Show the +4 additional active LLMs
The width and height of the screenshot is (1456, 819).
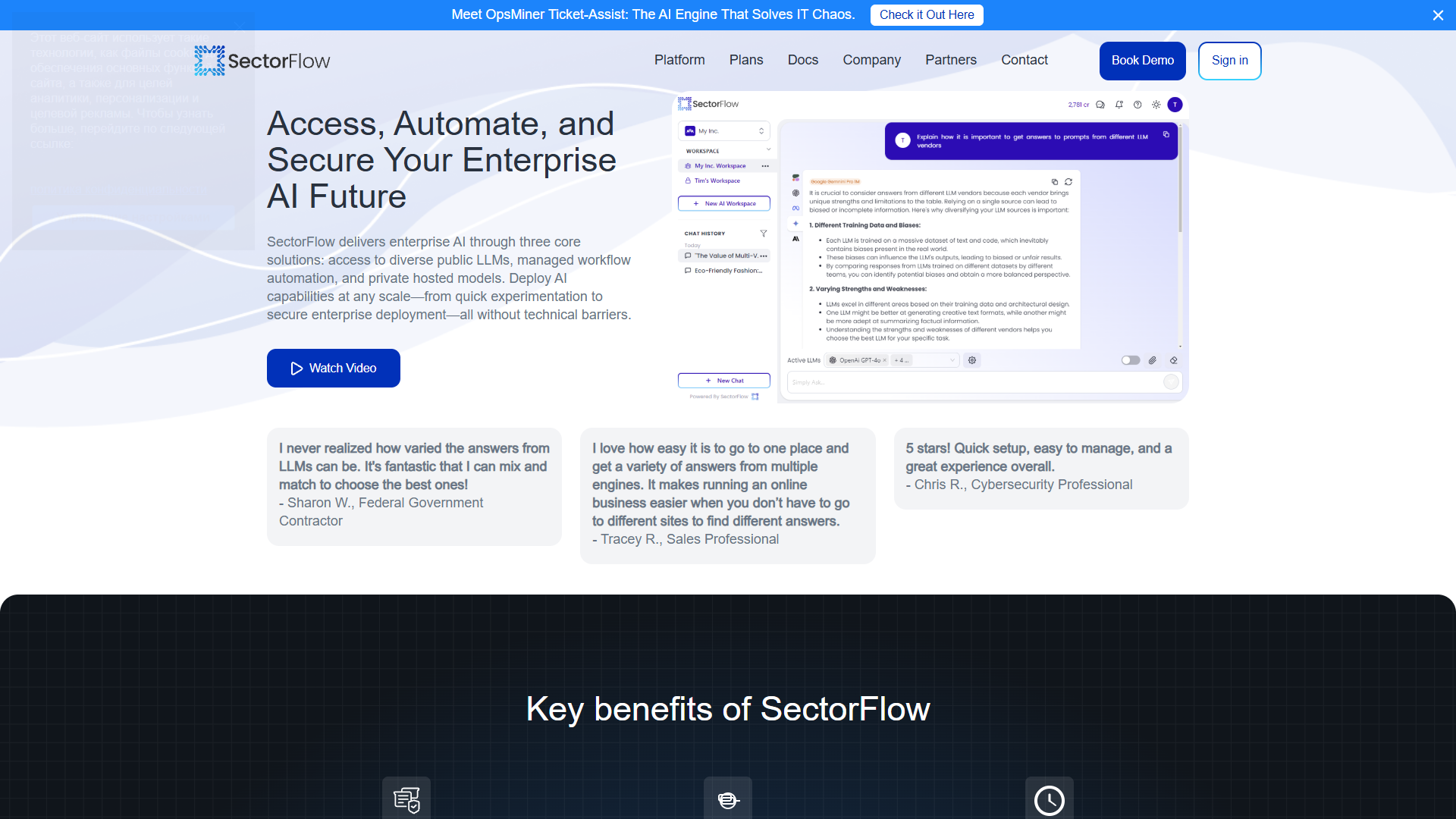click(902, 361)
